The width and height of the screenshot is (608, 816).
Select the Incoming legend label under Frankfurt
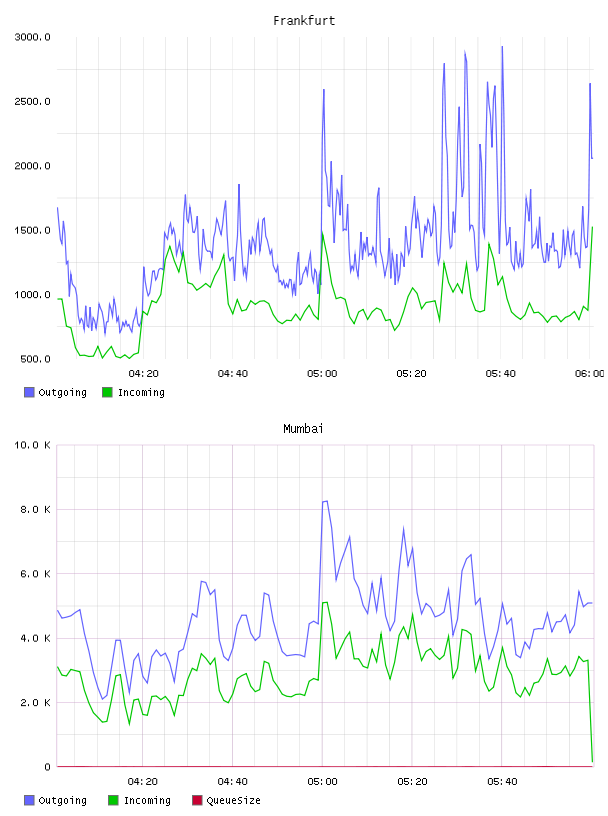click(x=141, y=393)
